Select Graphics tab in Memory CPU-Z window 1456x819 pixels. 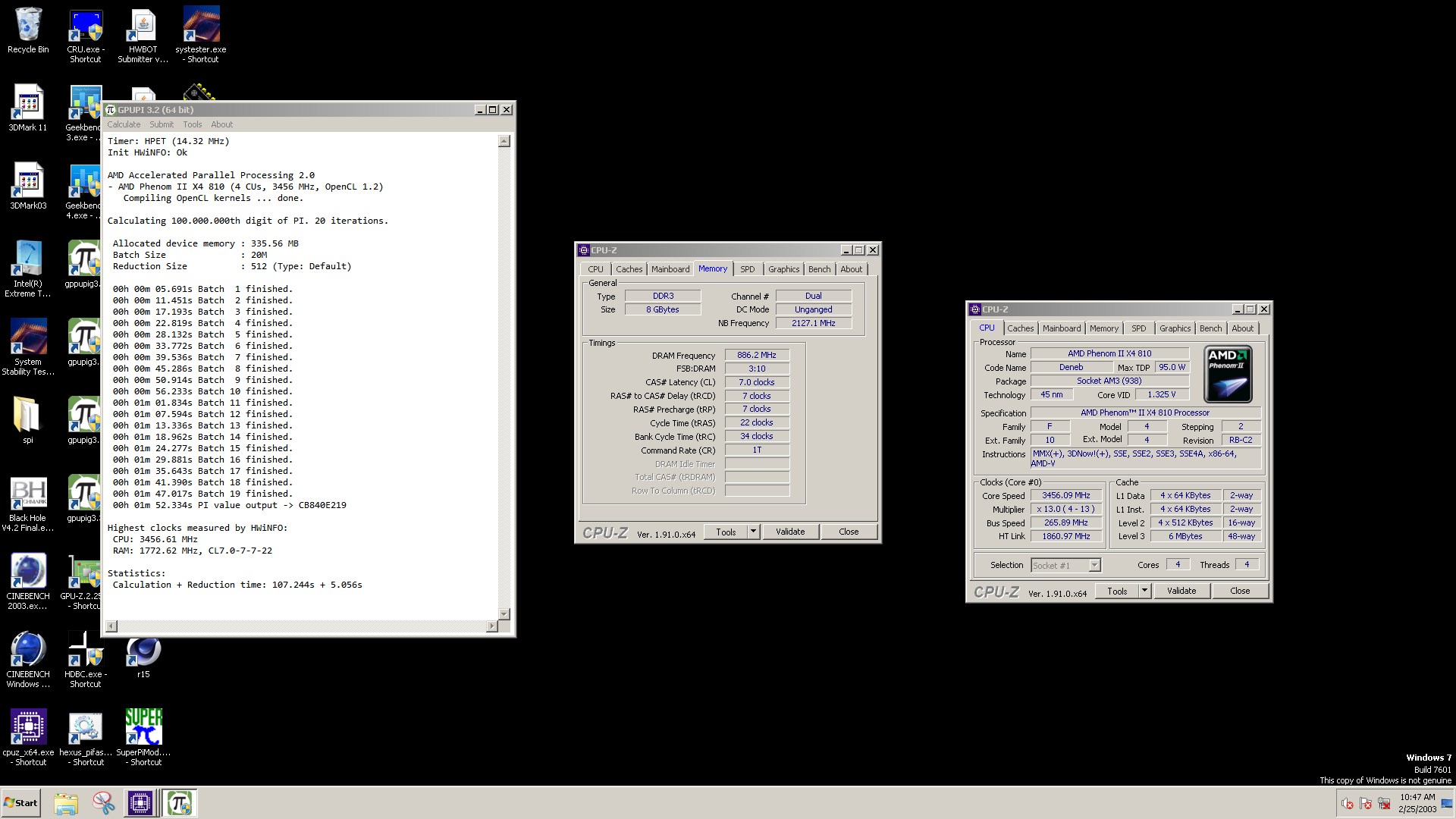click(x=783, y=269)
